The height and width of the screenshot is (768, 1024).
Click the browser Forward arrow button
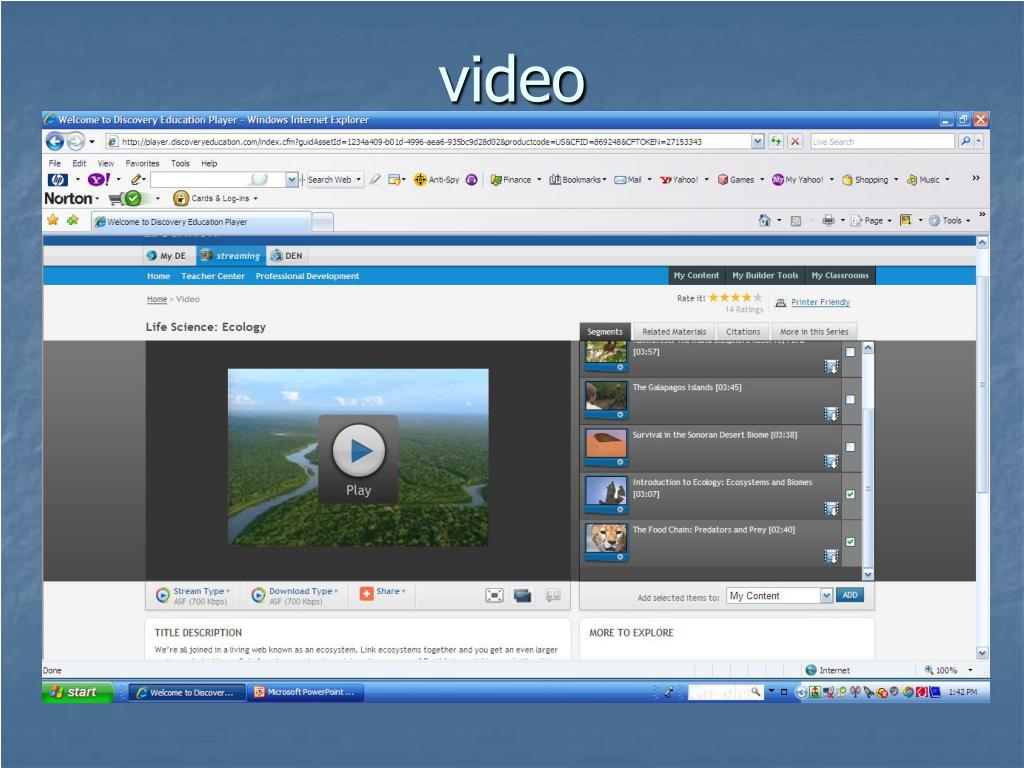click(76, 141)
